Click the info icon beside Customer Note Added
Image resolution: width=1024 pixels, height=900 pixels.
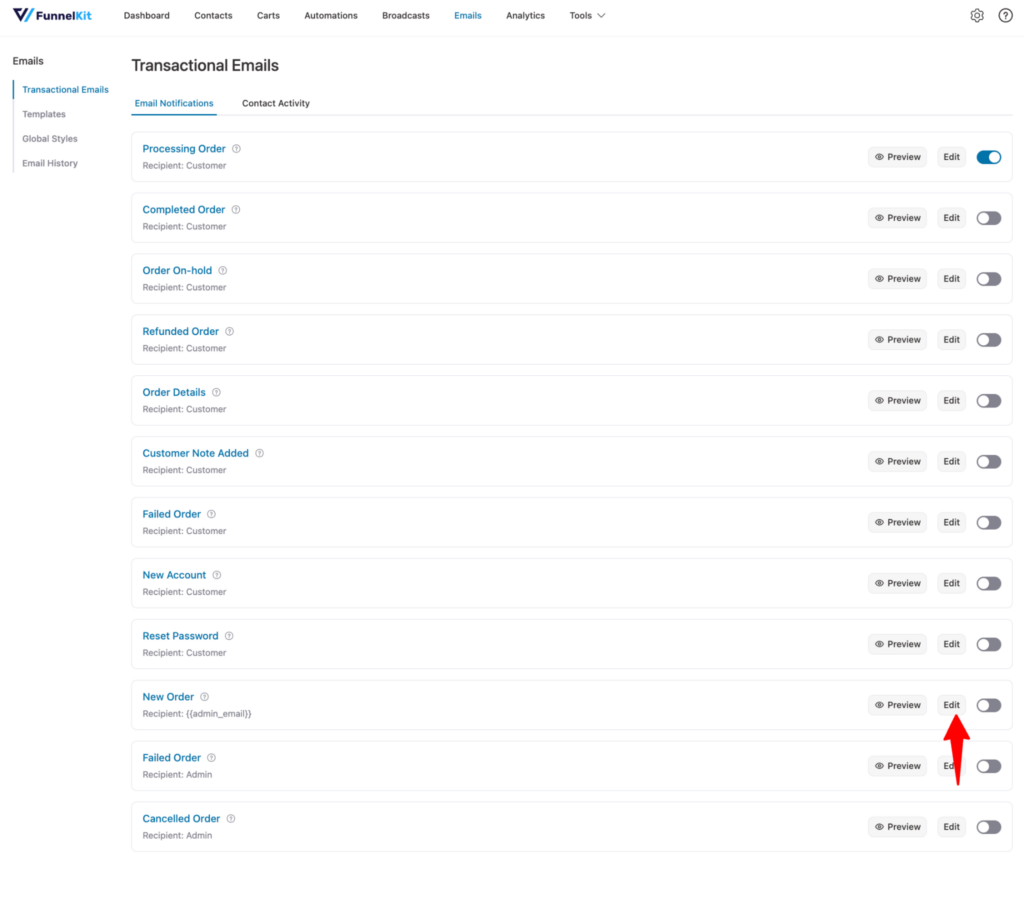click(x=259, y=452)
